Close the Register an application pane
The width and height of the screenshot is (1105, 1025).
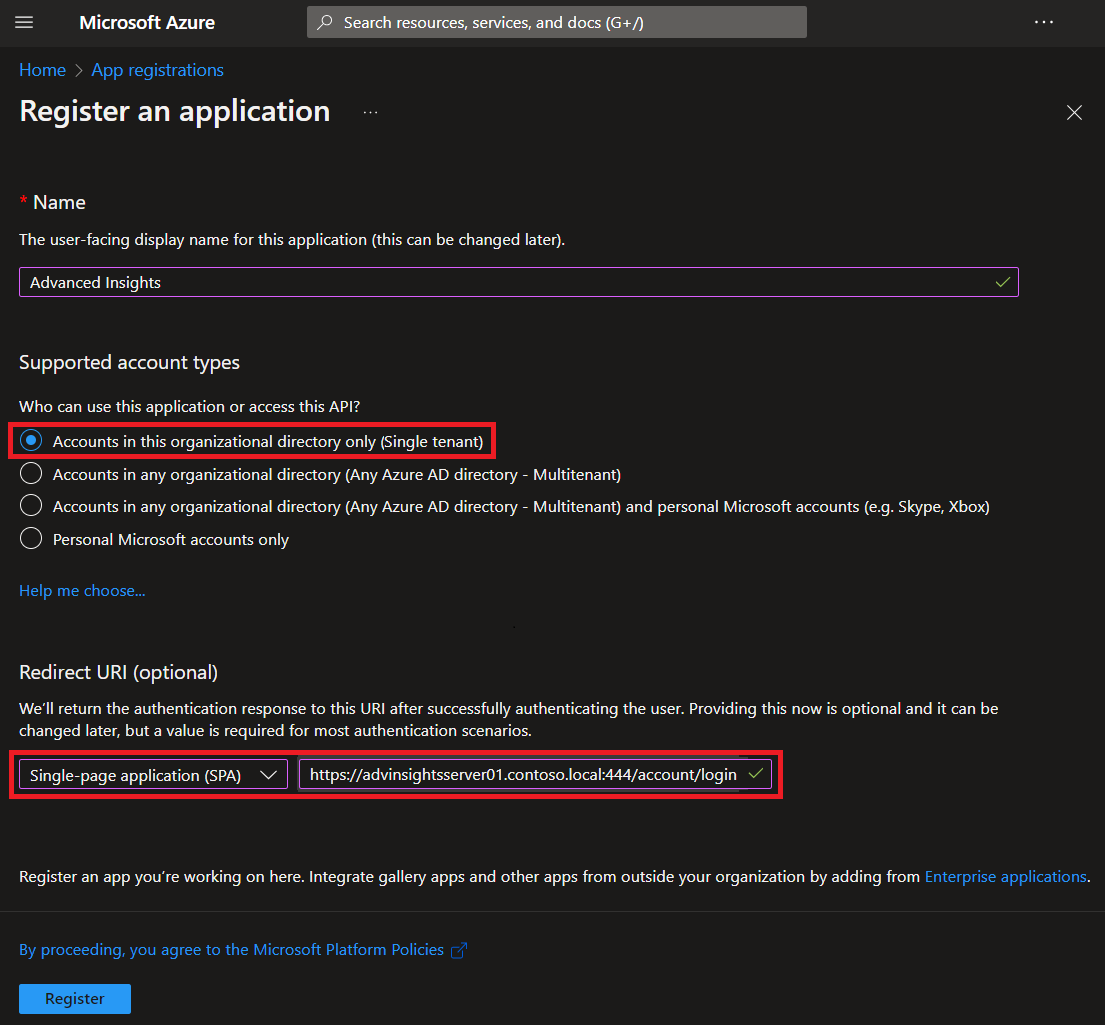coord(1074,113)
